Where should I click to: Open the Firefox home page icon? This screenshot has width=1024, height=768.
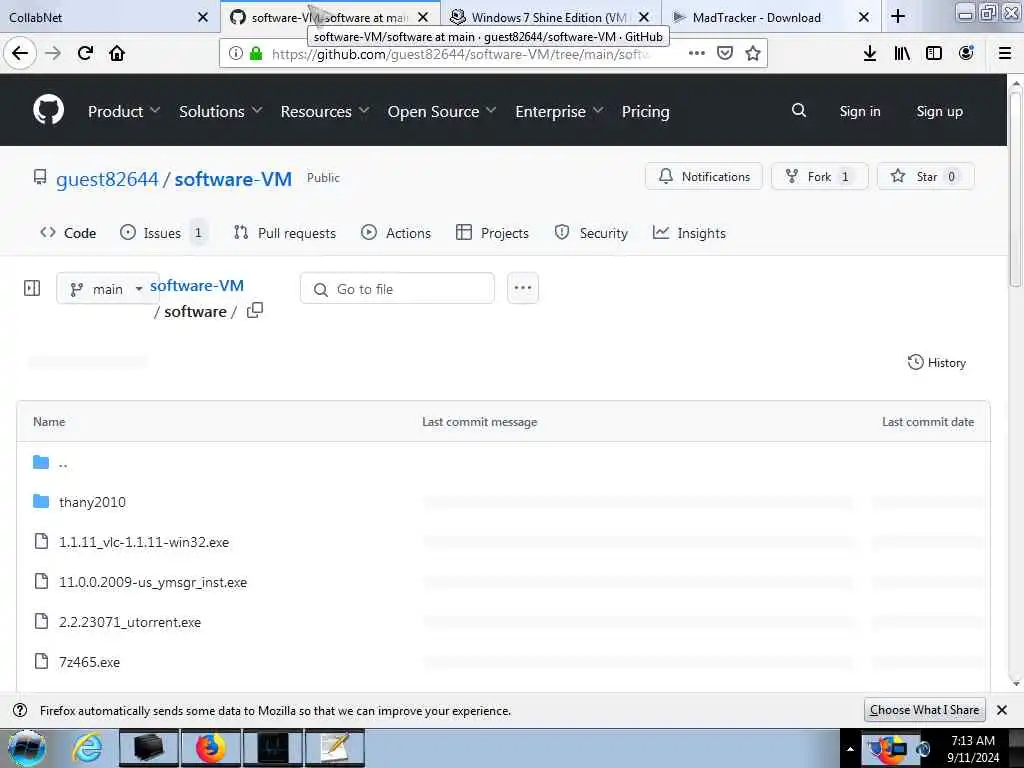click(x=117, y=54)
